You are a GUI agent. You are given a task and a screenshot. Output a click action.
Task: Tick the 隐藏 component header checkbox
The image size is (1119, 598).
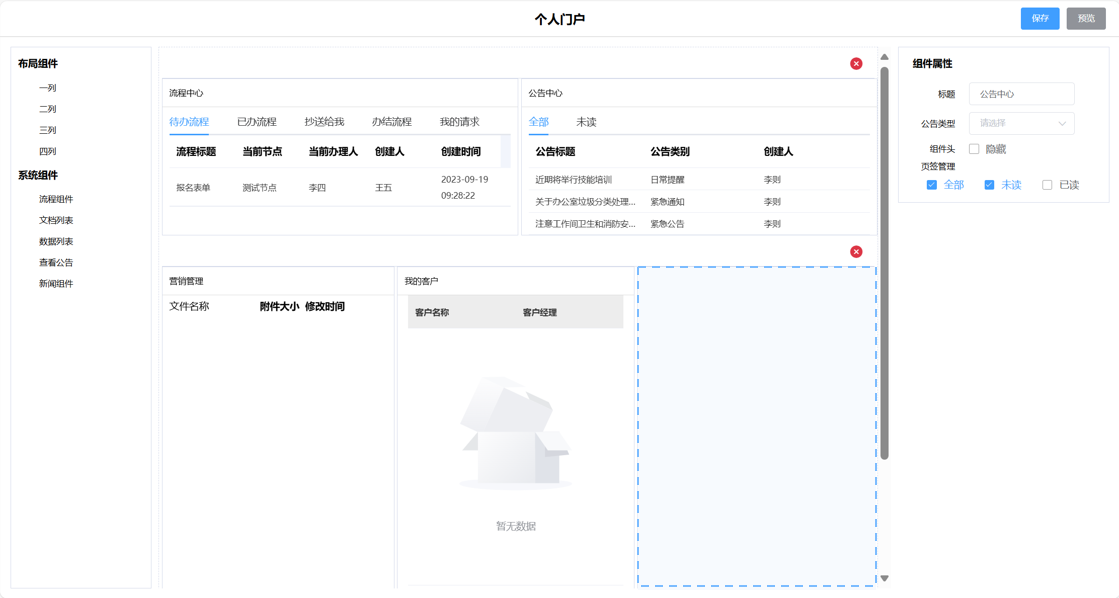(974, 149)
